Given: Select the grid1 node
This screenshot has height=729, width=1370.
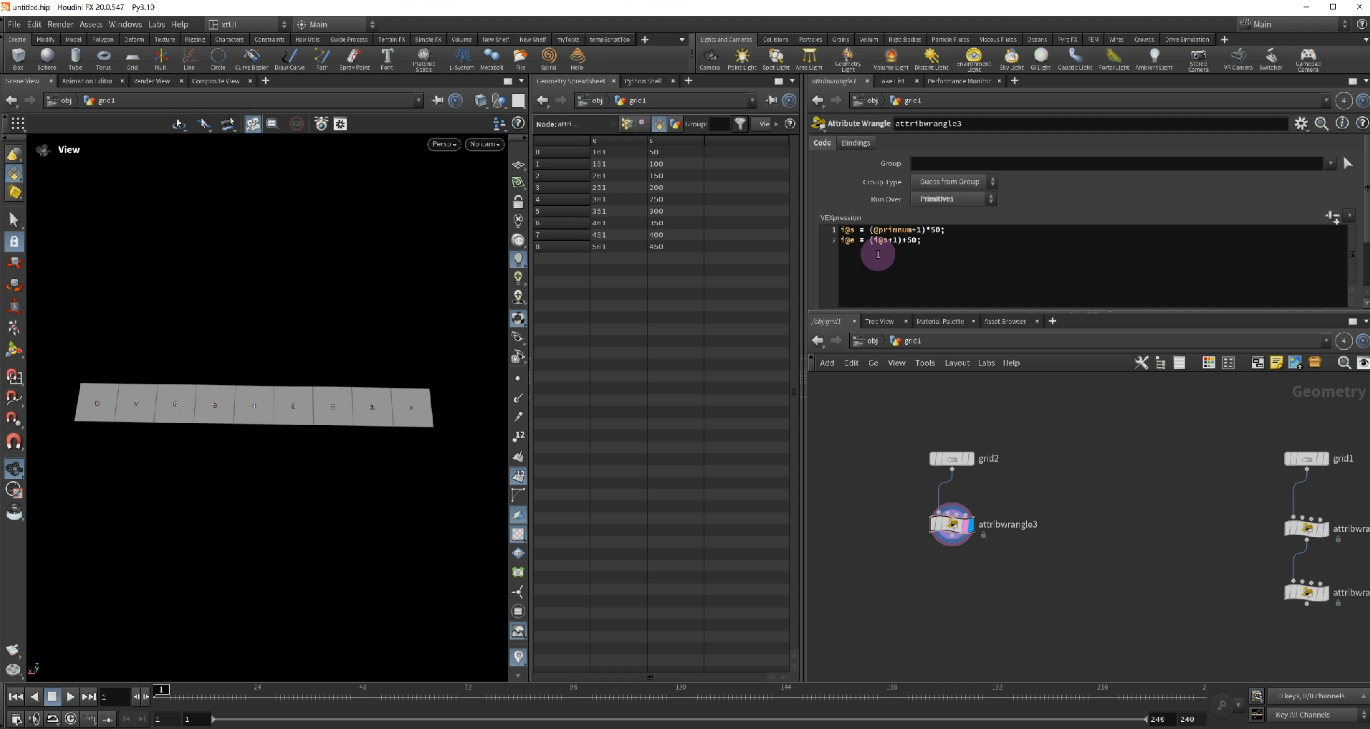Looking at the screenshot, I should click(1306, 459).
